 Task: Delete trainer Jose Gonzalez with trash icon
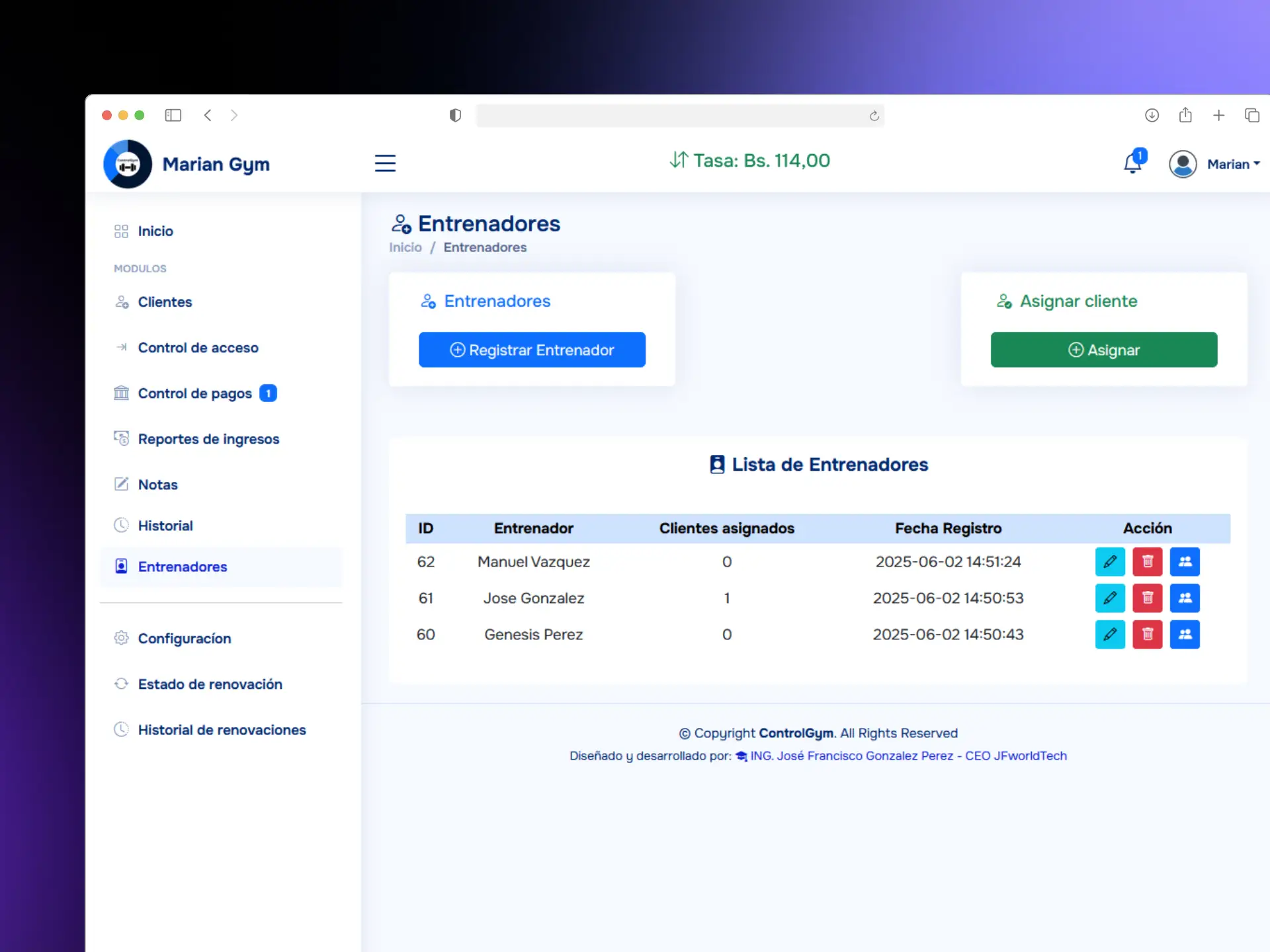(x=1148, y=598)
